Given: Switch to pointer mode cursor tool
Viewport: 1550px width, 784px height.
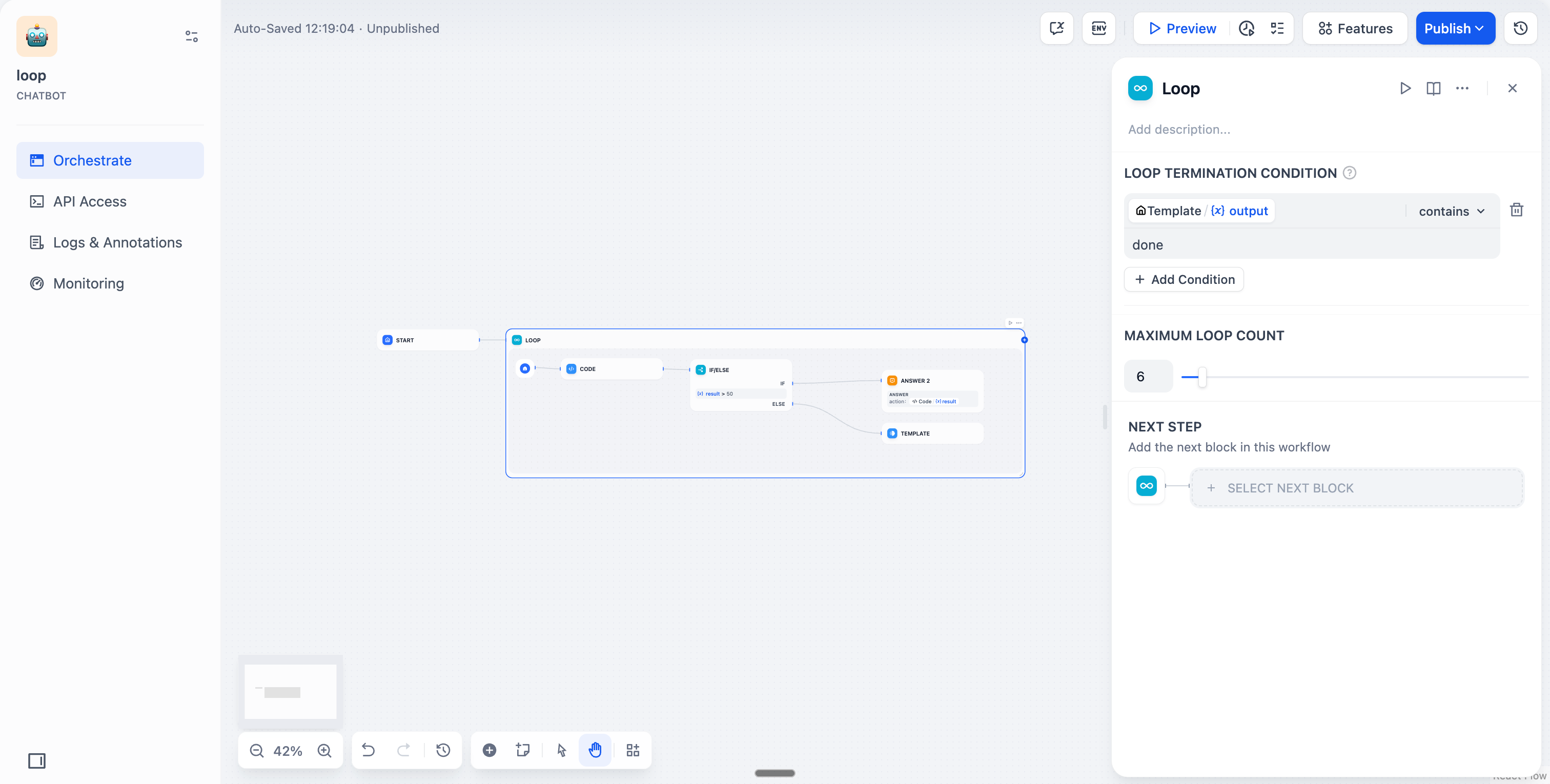Looking at the screenshot, I should coord(561,750).
